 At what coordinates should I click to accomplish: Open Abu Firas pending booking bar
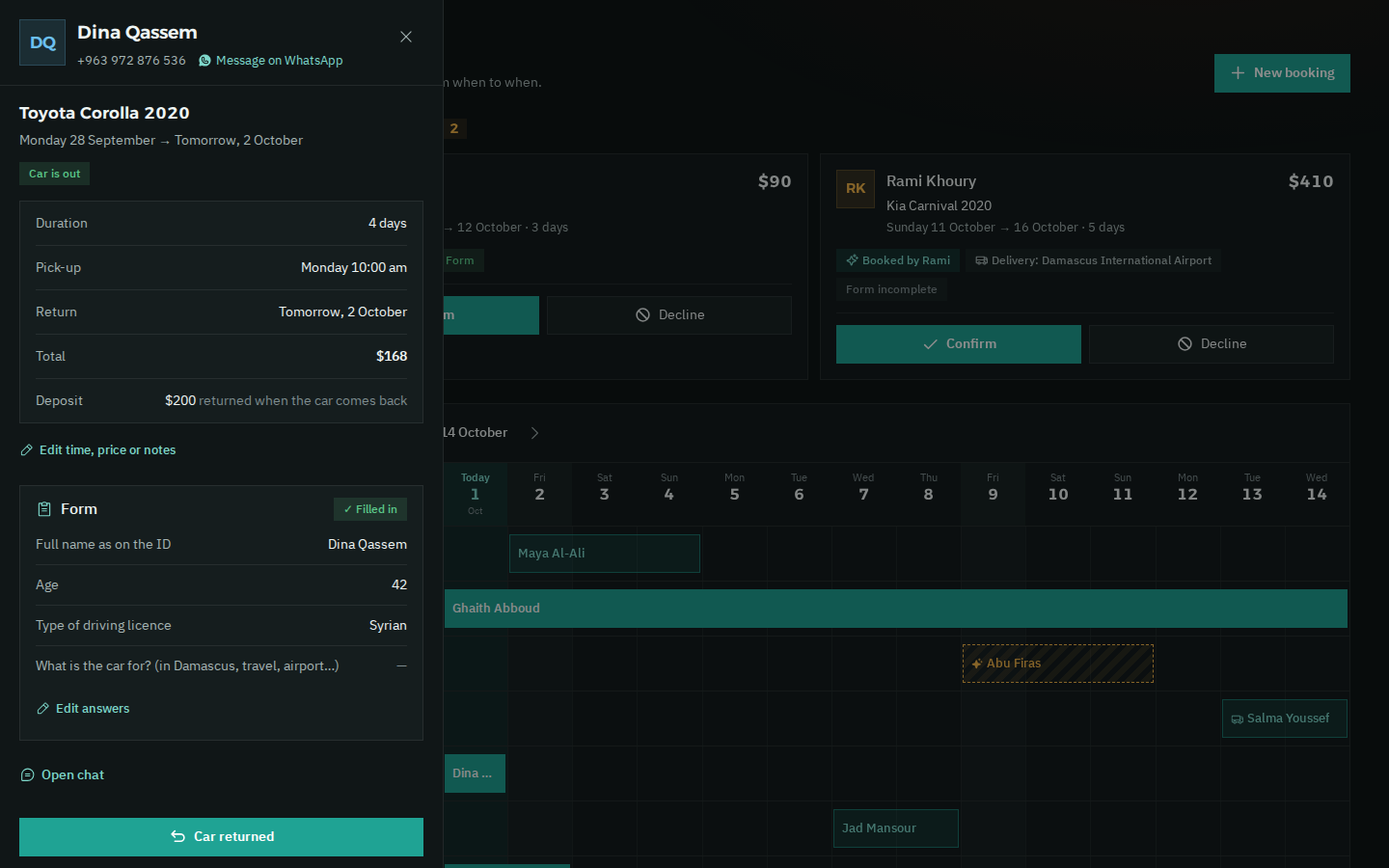pyautogui.click(x=1058, y=664)
